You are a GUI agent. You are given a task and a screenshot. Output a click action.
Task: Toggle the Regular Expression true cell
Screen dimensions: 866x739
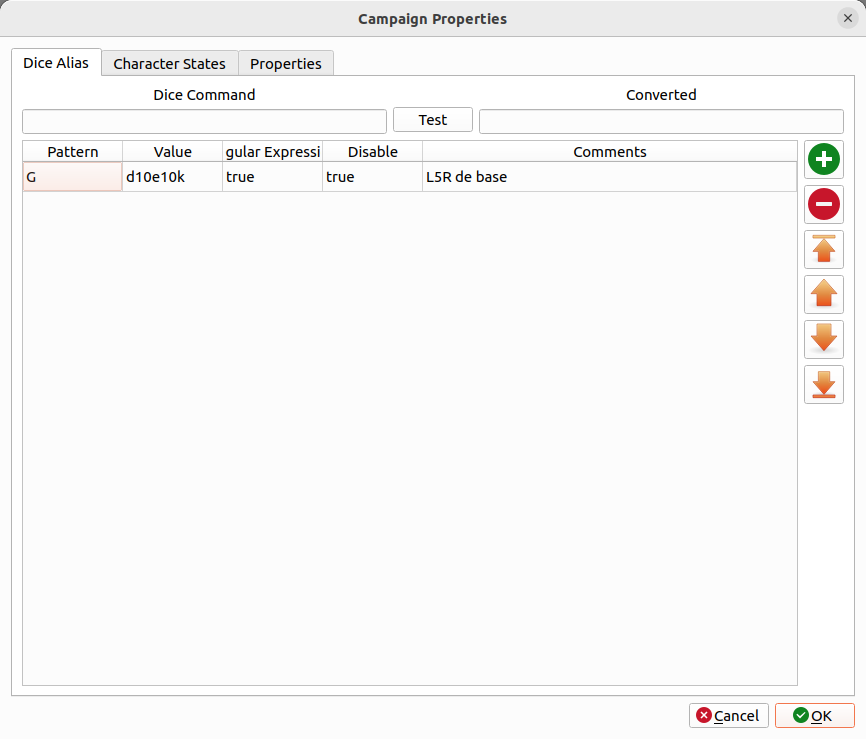point(272,177)
